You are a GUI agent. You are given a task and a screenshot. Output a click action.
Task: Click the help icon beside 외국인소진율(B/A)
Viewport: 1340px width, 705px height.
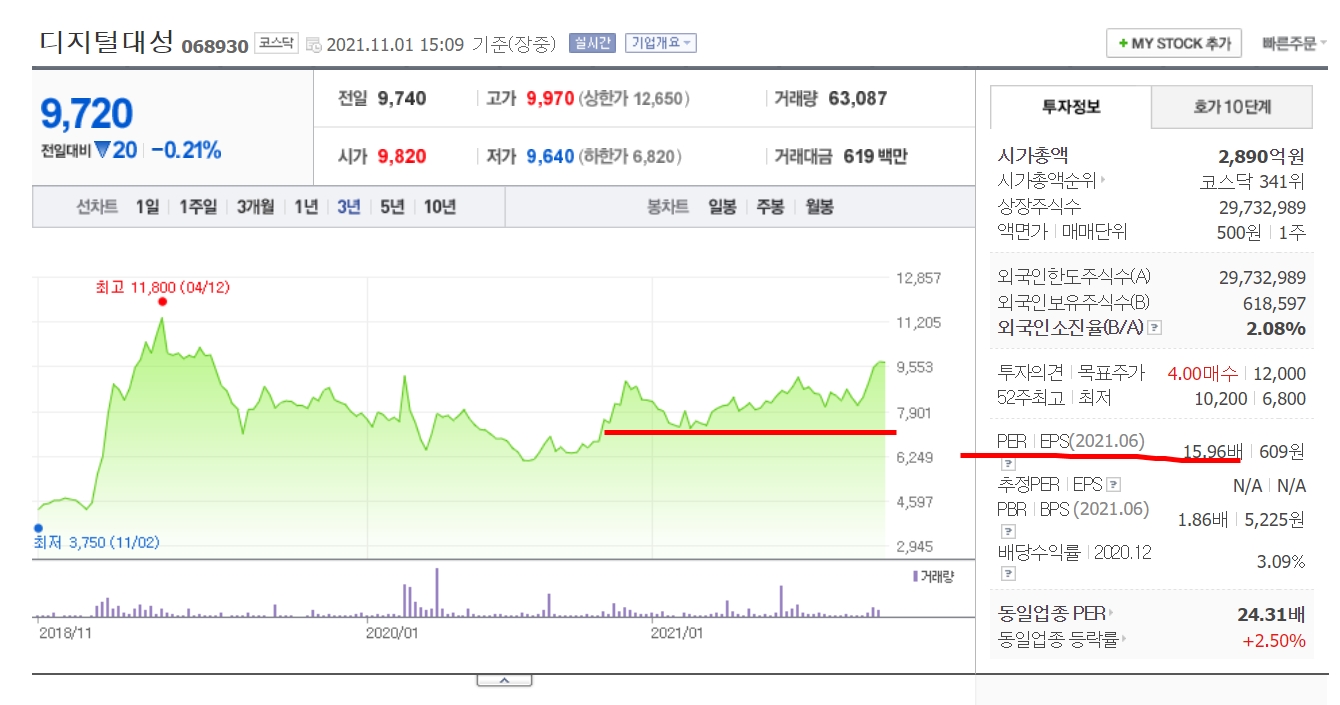pyautogui.click(x=1155, y=328)
